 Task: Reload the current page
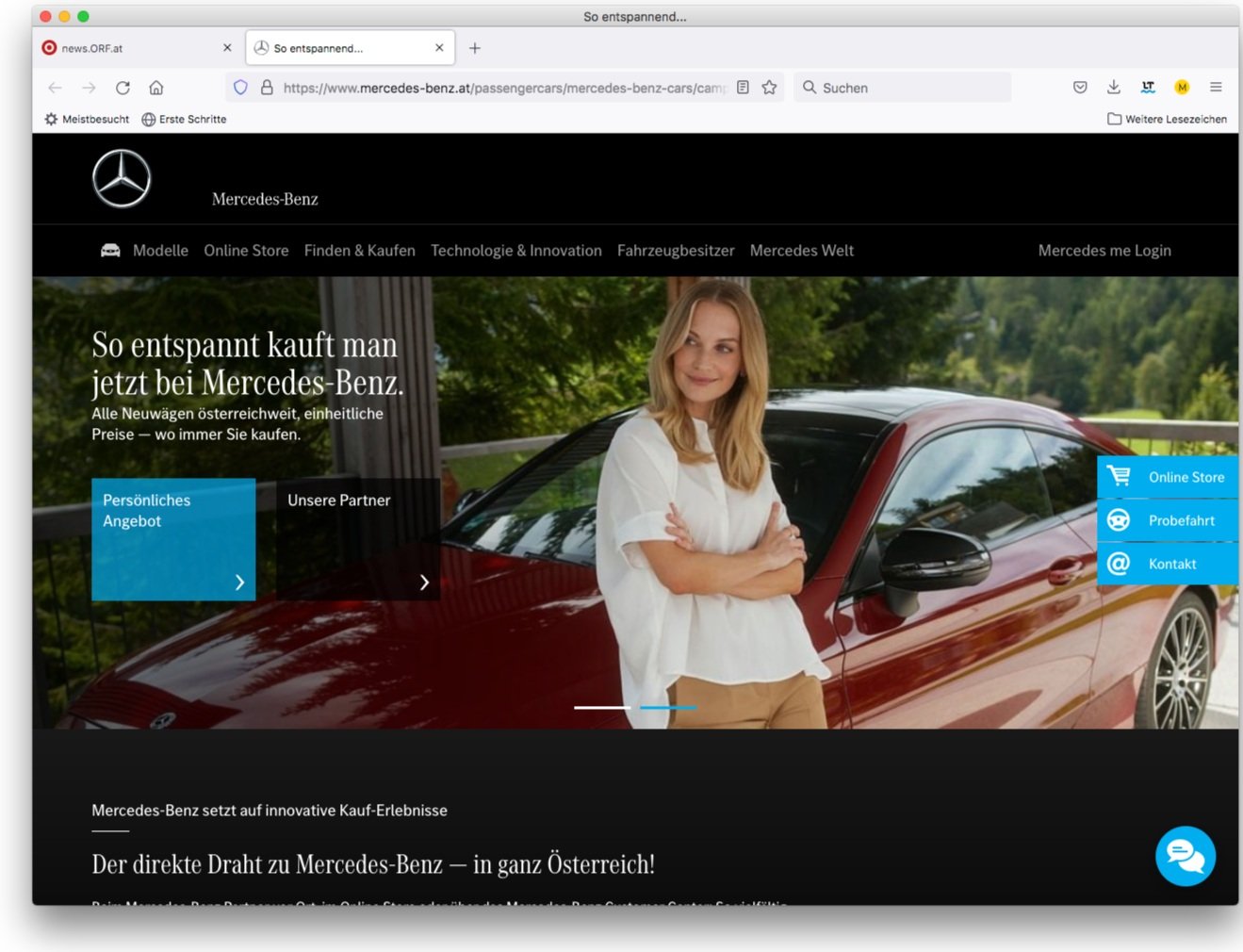pos(123,88)
